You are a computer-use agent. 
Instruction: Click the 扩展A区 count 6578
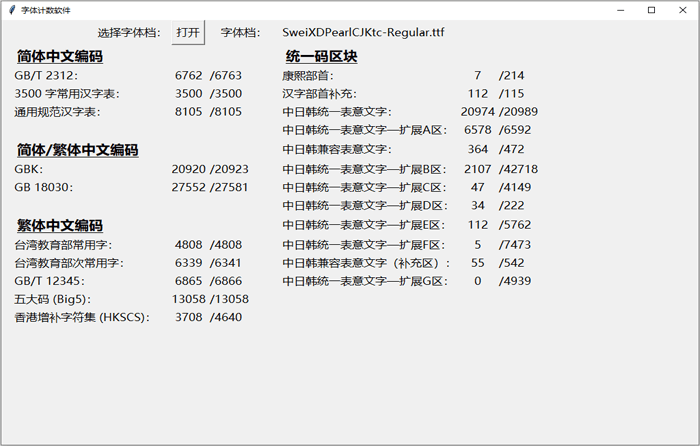pyautogui.click(x=478, y=130)
